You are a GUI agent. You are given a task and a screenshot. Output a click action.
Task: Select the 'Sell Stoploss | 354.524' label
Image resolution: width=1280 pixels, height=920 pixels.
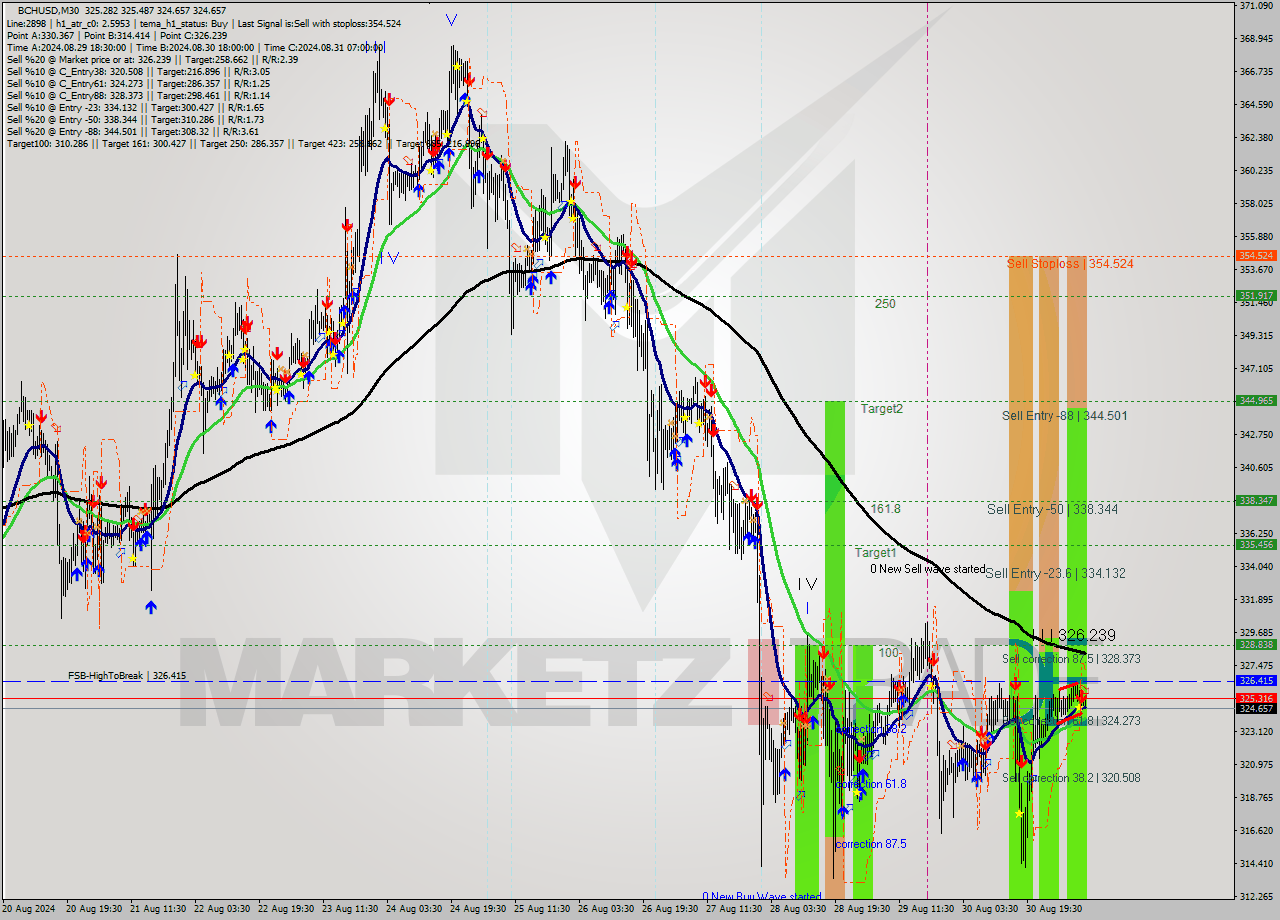click(x=1070, y=264)
